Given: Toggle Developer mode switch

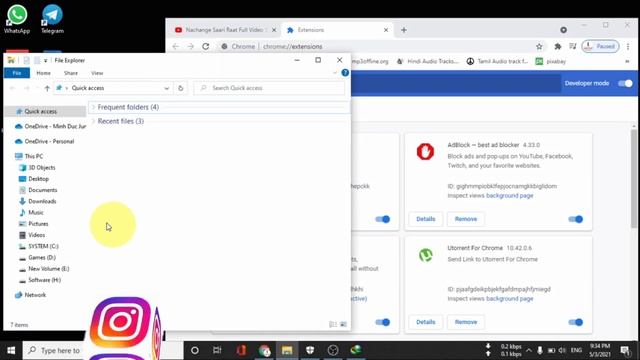Looking at the screenshot, I should pyautogui.click(x=625, y=83).
